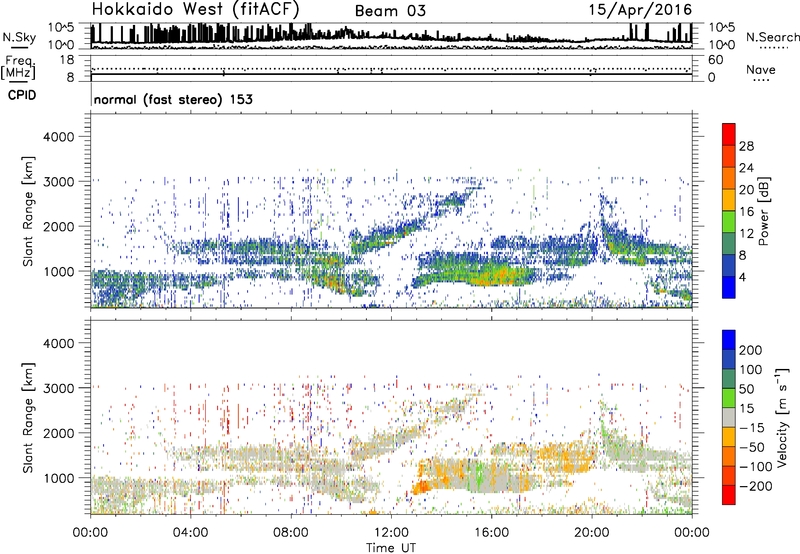800x554 pixels.
Task: Click the '28' label on Power colorbar
Action: (746, 146)
